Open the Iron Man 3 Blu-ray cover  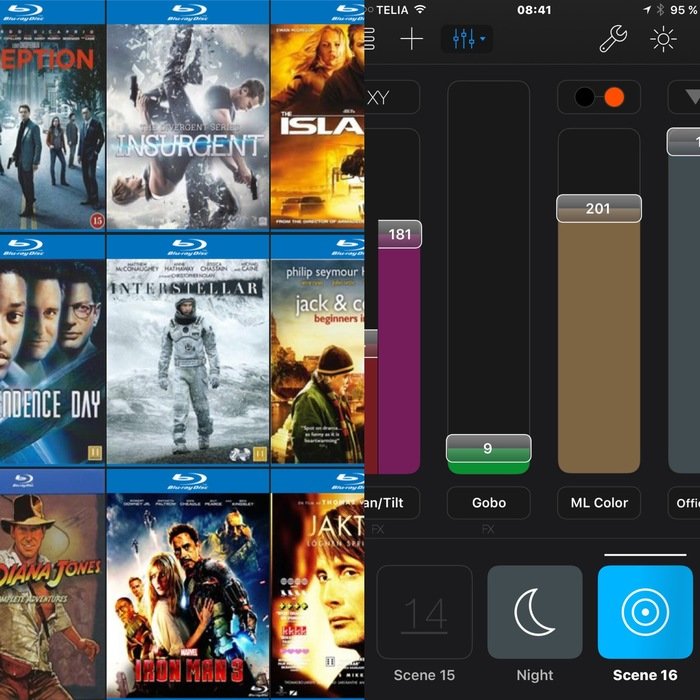click(x=188, y=584)
